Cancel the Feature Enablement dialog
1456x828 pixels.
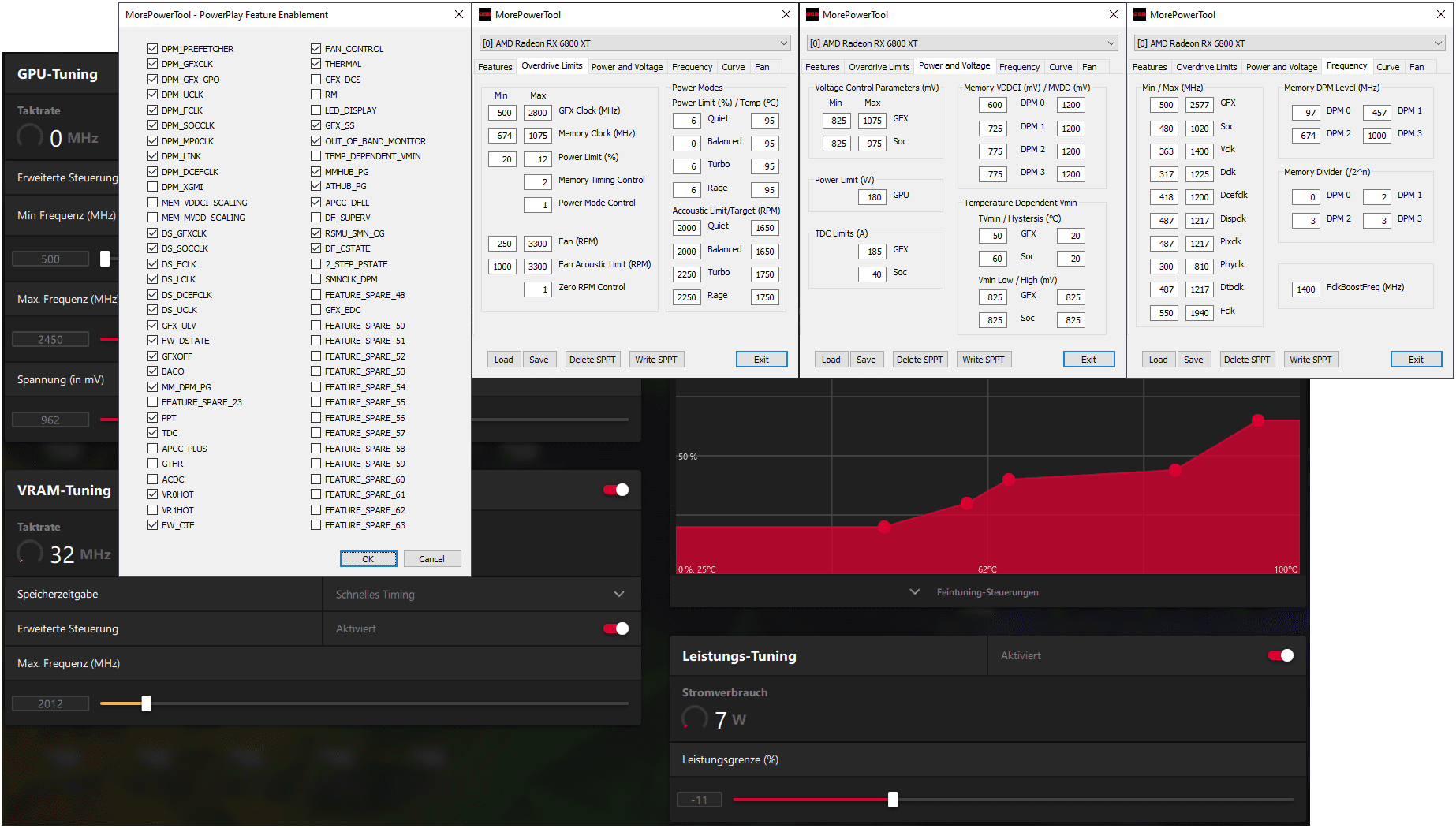432,559
